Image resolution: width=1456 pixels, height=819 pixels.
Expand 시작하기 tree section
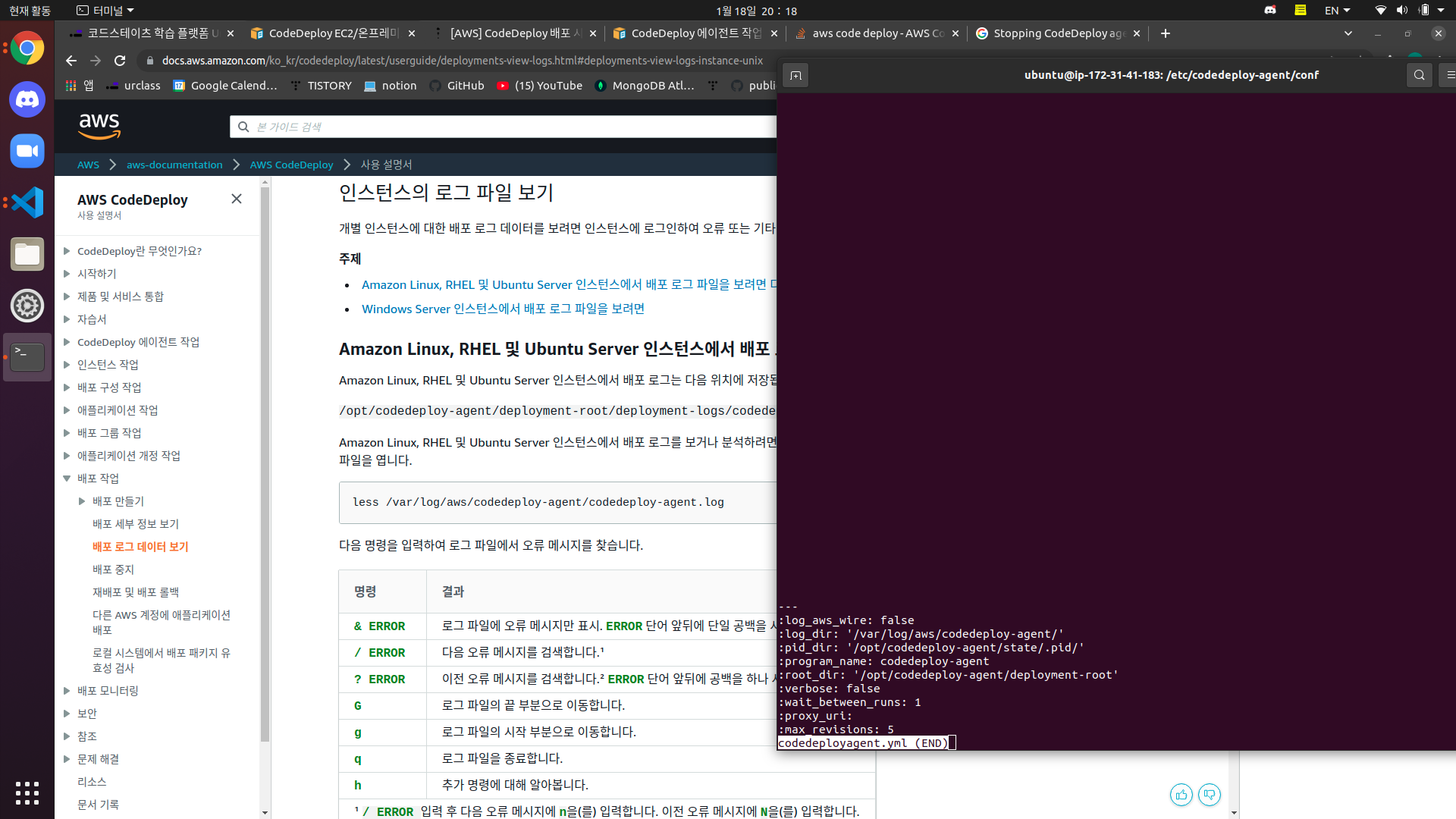[67, 274]
